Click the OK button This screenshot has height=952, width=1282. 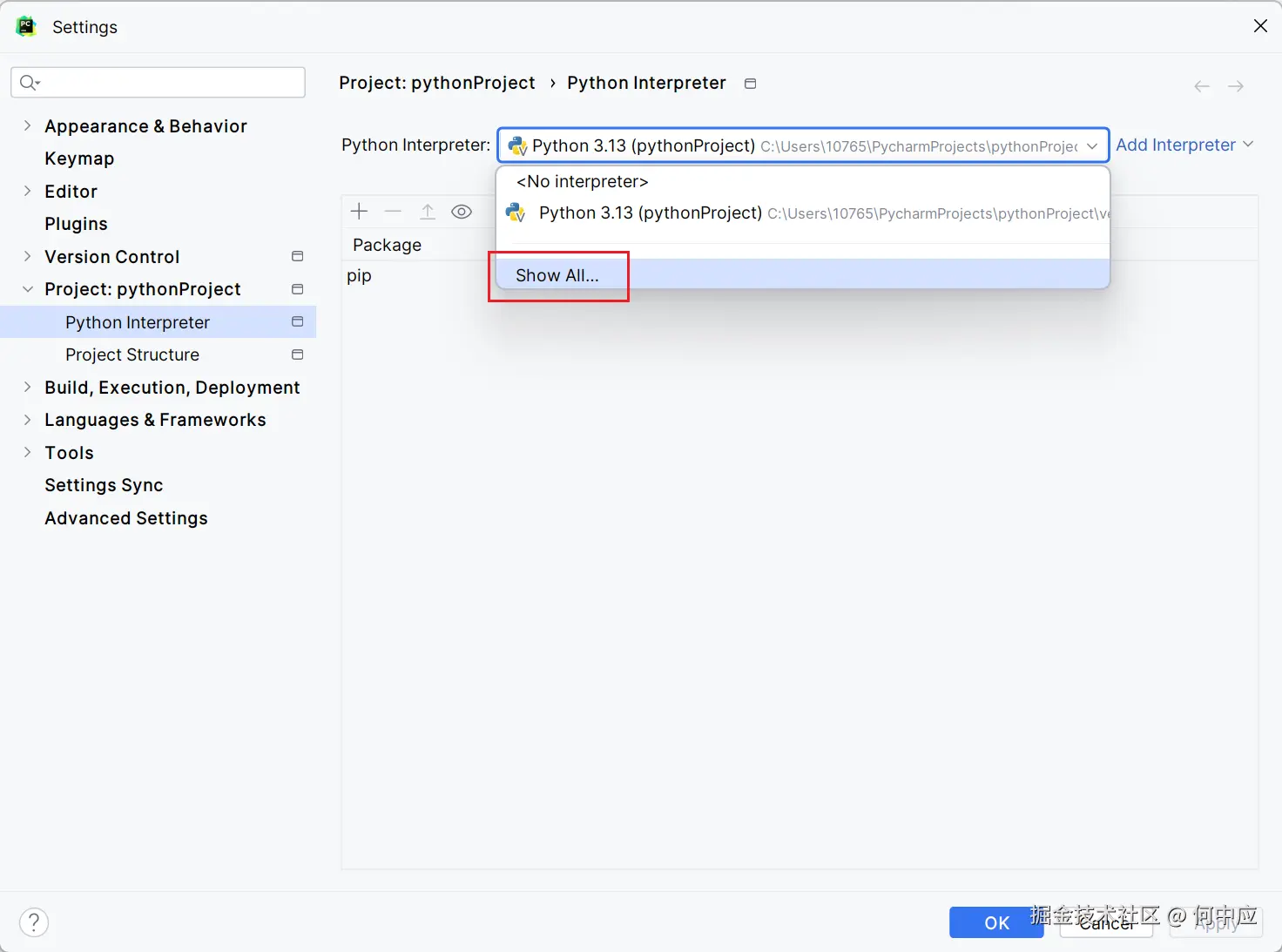995,922
